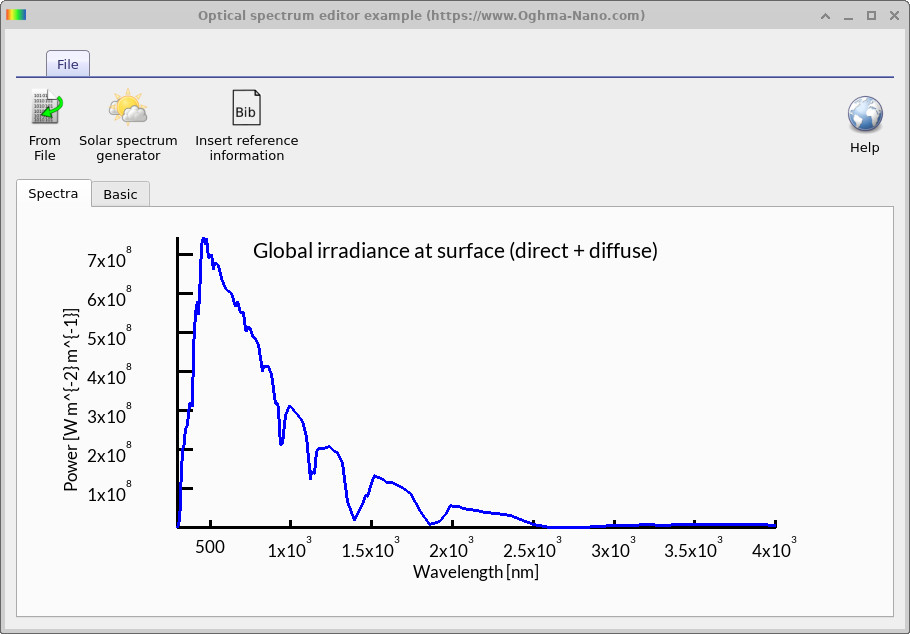Screen dimensions: 910x634
Task: Select the sun-and-clouds generator icon
Action: click(x=128, y=105)
